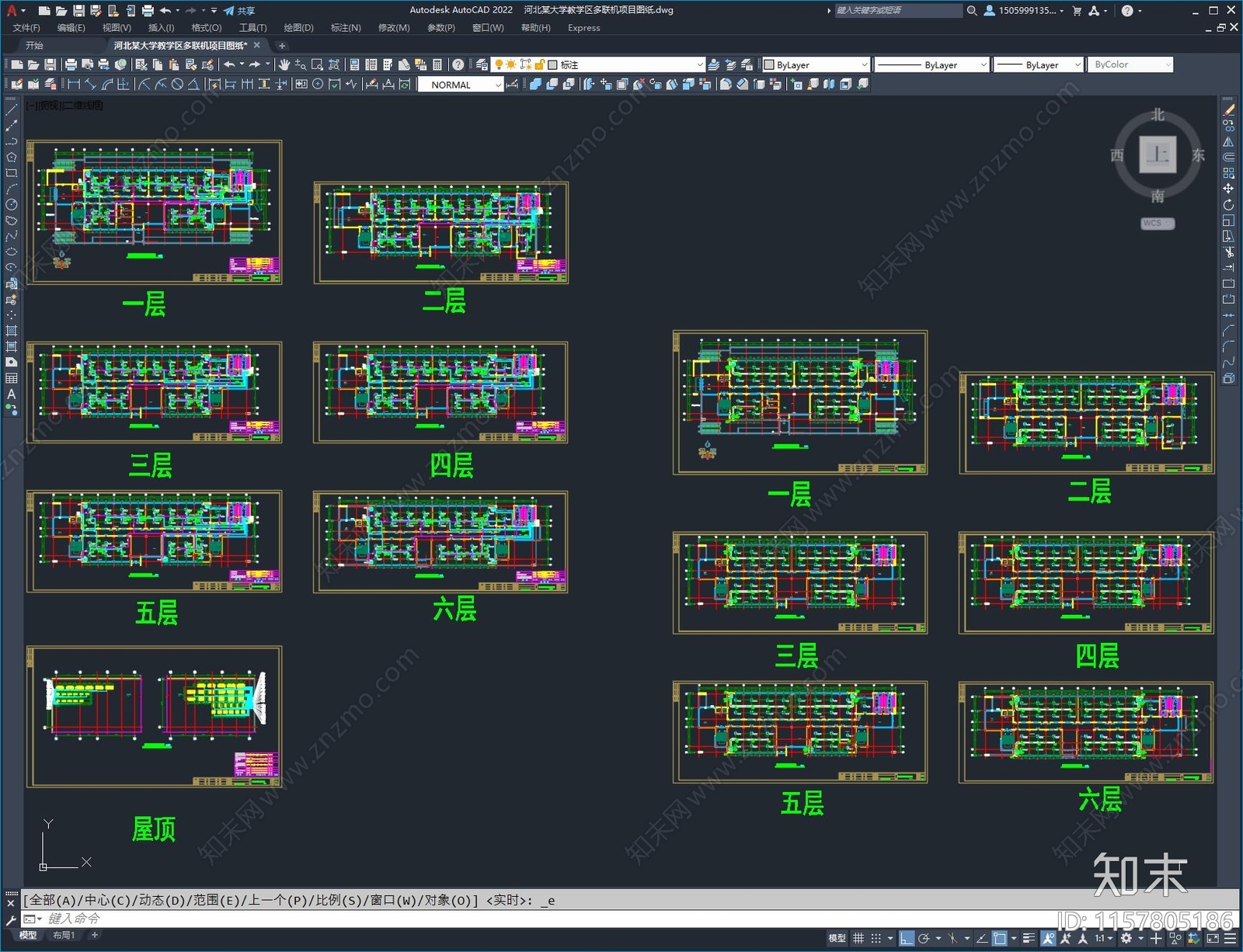Expand the NORMAL dimension style dropdown

pyautogui.click(x=497, y=85)
